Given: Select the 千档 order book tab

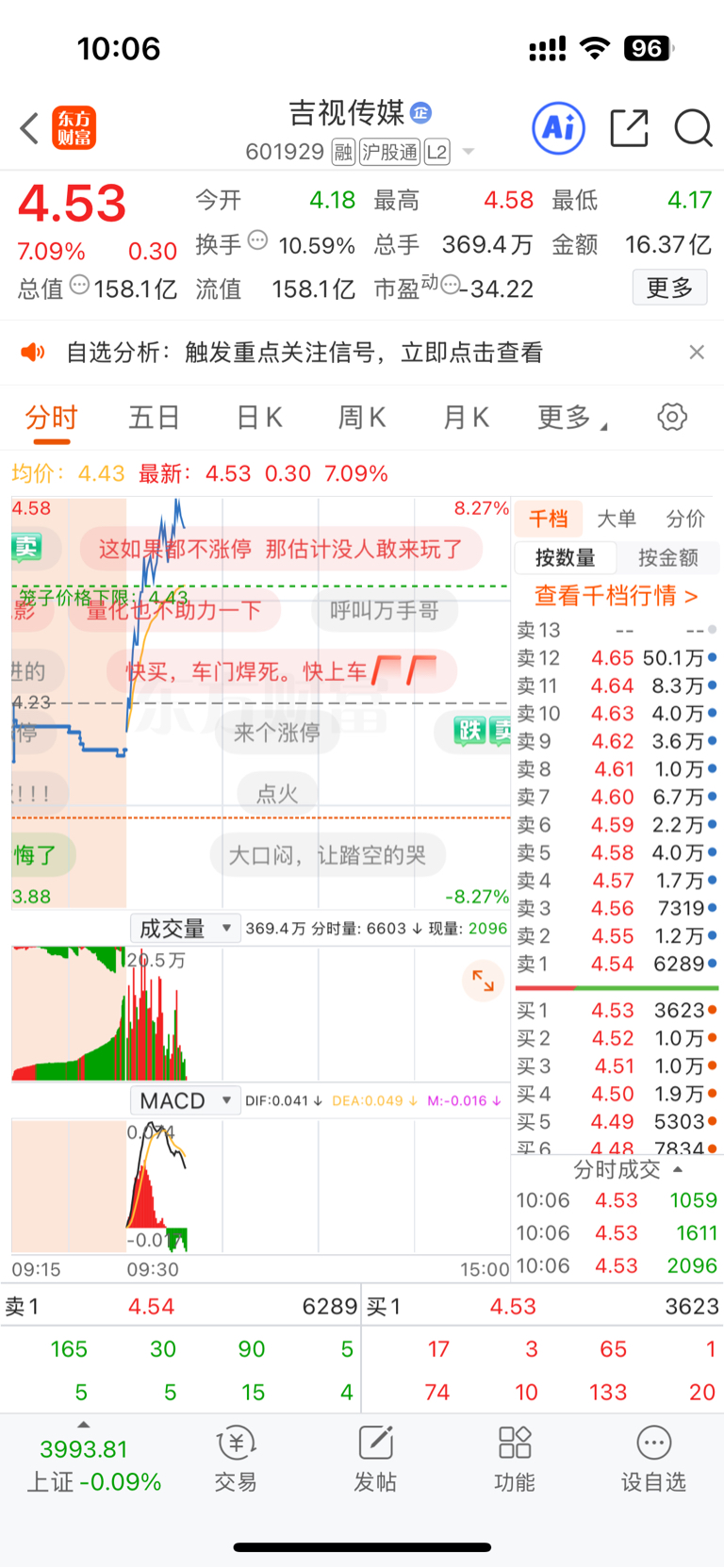Looking at the screenshot, I should pyautogui.click(x=548, y=519).
